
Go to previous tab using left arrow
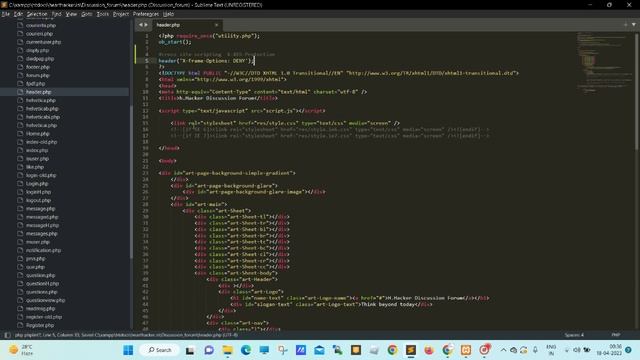point(140,25)
